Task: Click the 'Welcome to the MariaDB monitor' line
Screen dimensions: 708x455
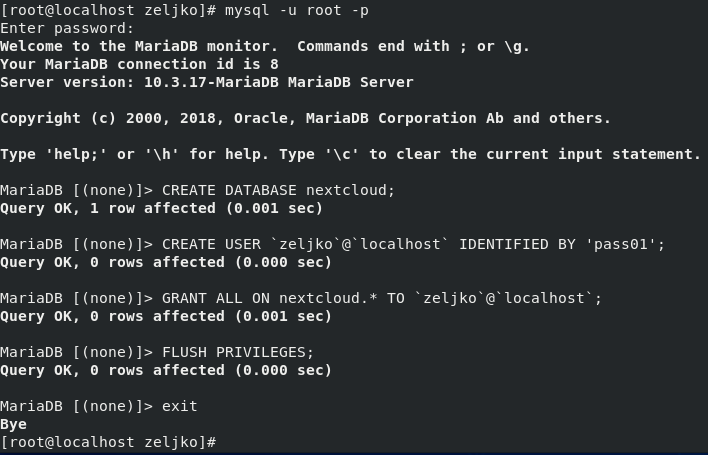Action: tap(265, 46)
